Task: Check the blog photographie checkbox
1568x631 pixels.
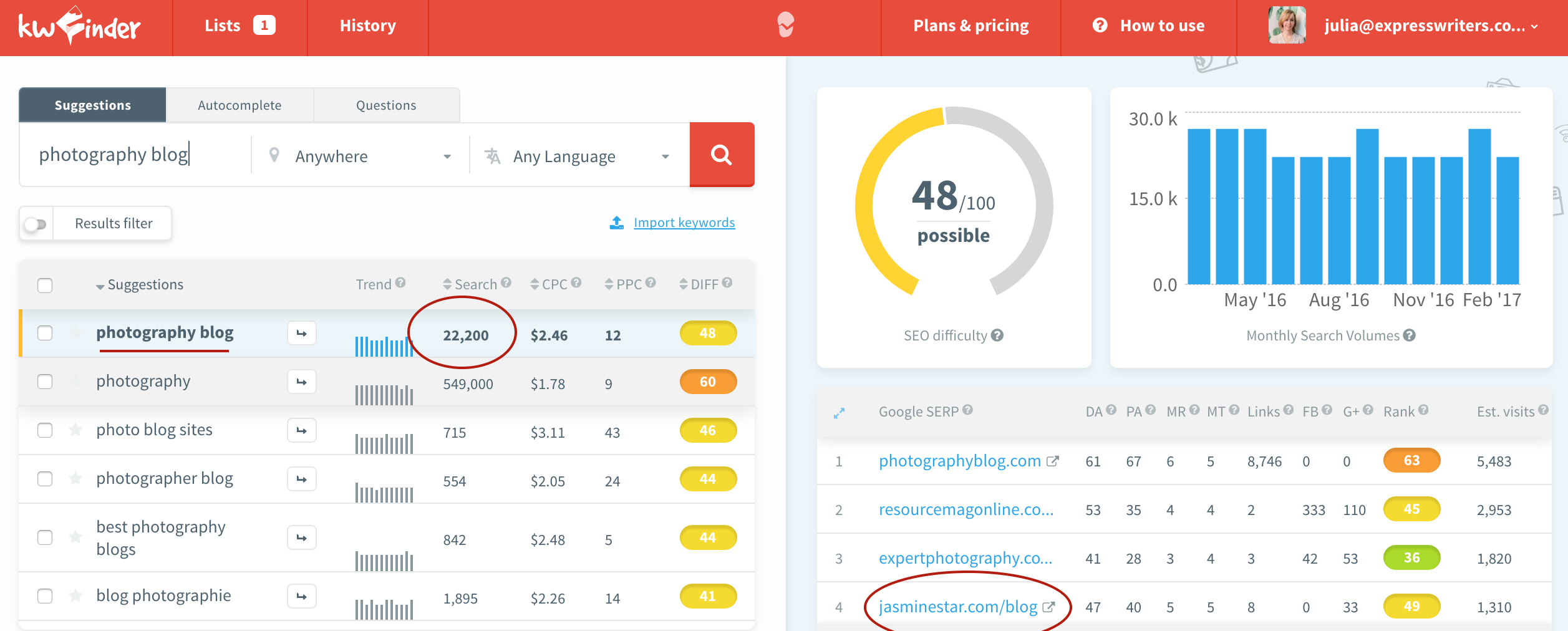Action: point(45,596)
